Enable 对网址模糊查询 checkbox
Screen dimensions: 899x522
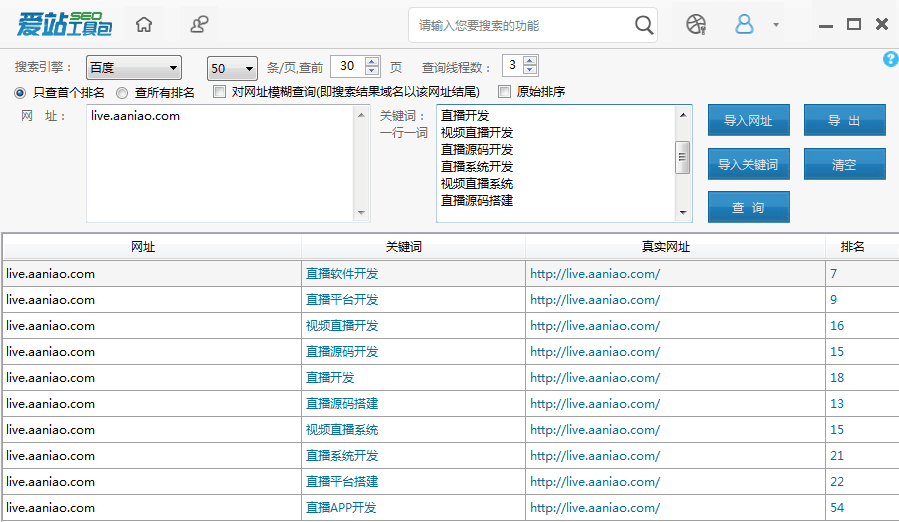219,92
